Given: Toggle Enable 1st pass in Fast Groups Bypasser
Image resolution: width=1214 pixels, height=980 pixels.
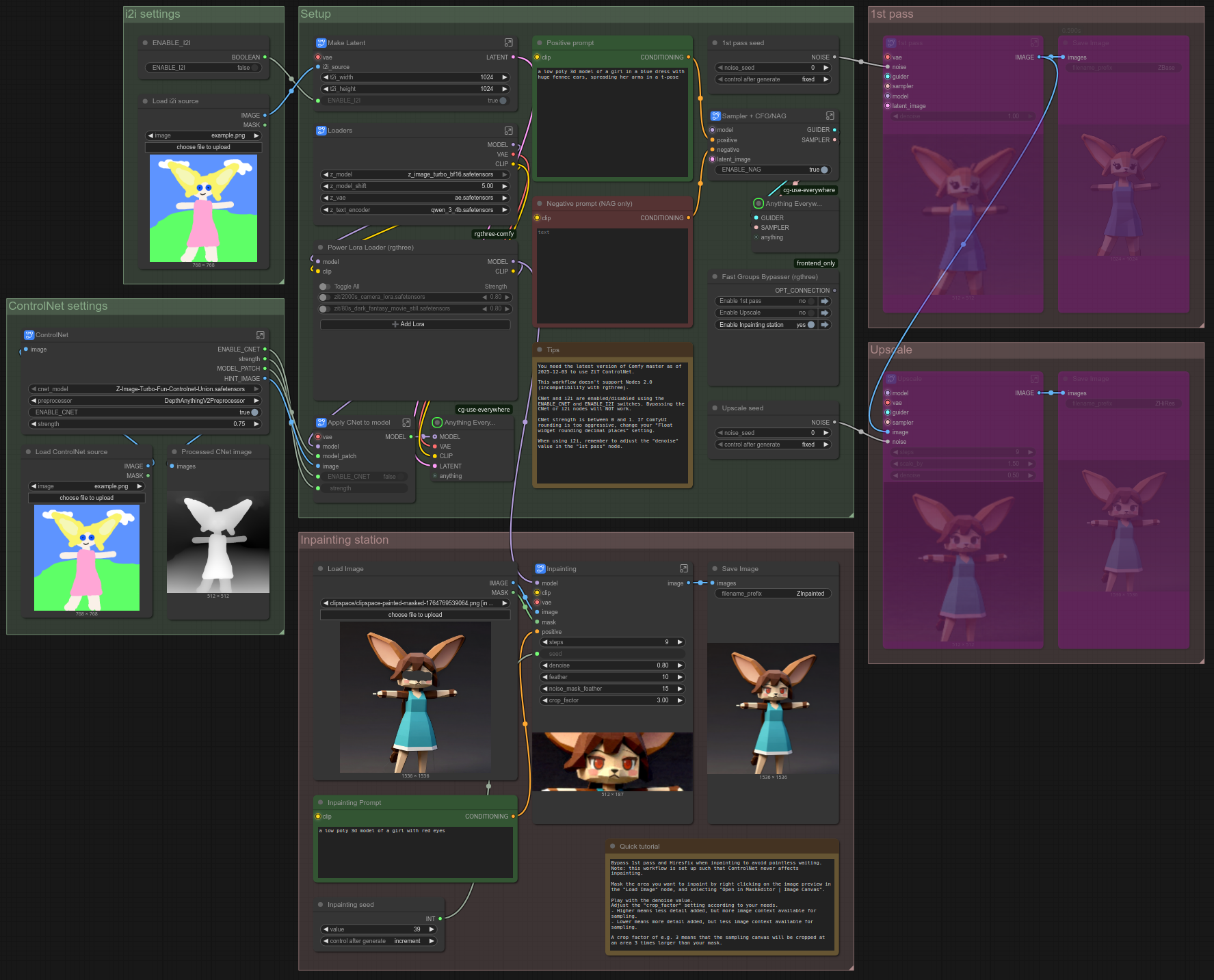Looking at the screenshot, I should tap(811, 302).
